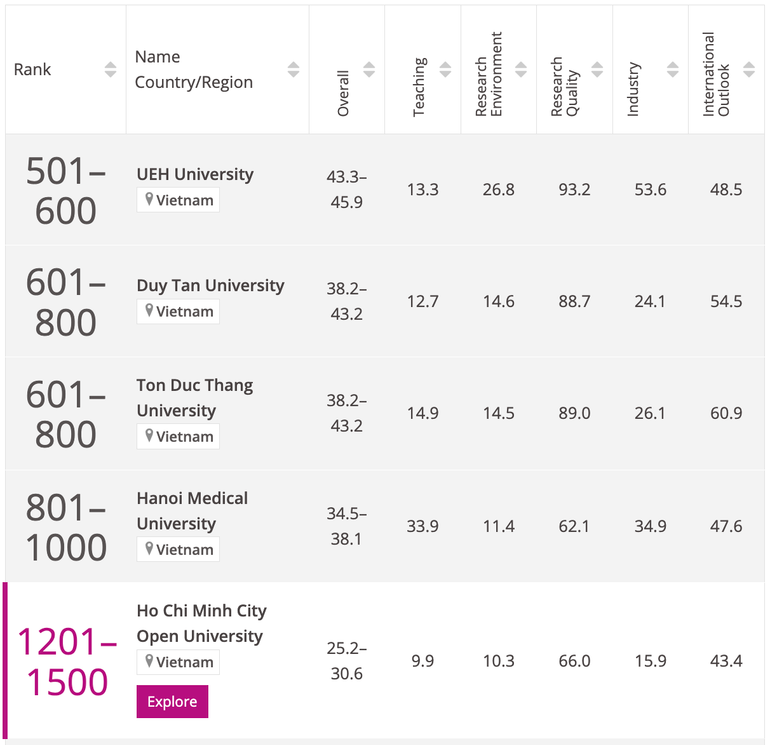This screenshot has height=745, width=770.
Task: Sort by Industry score arrows
Action: point(673,70)
